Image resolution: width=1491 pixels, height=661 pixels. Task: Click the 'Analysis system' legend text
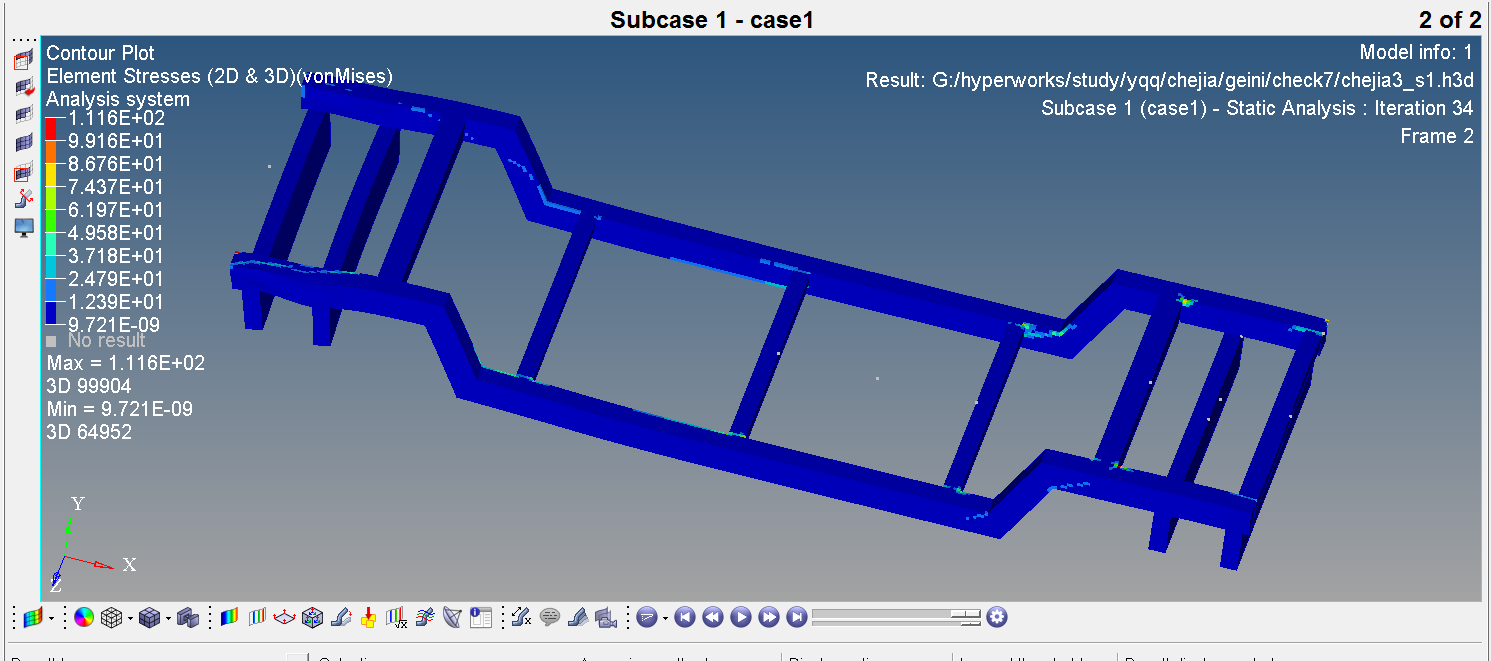(x=118, y=99)
